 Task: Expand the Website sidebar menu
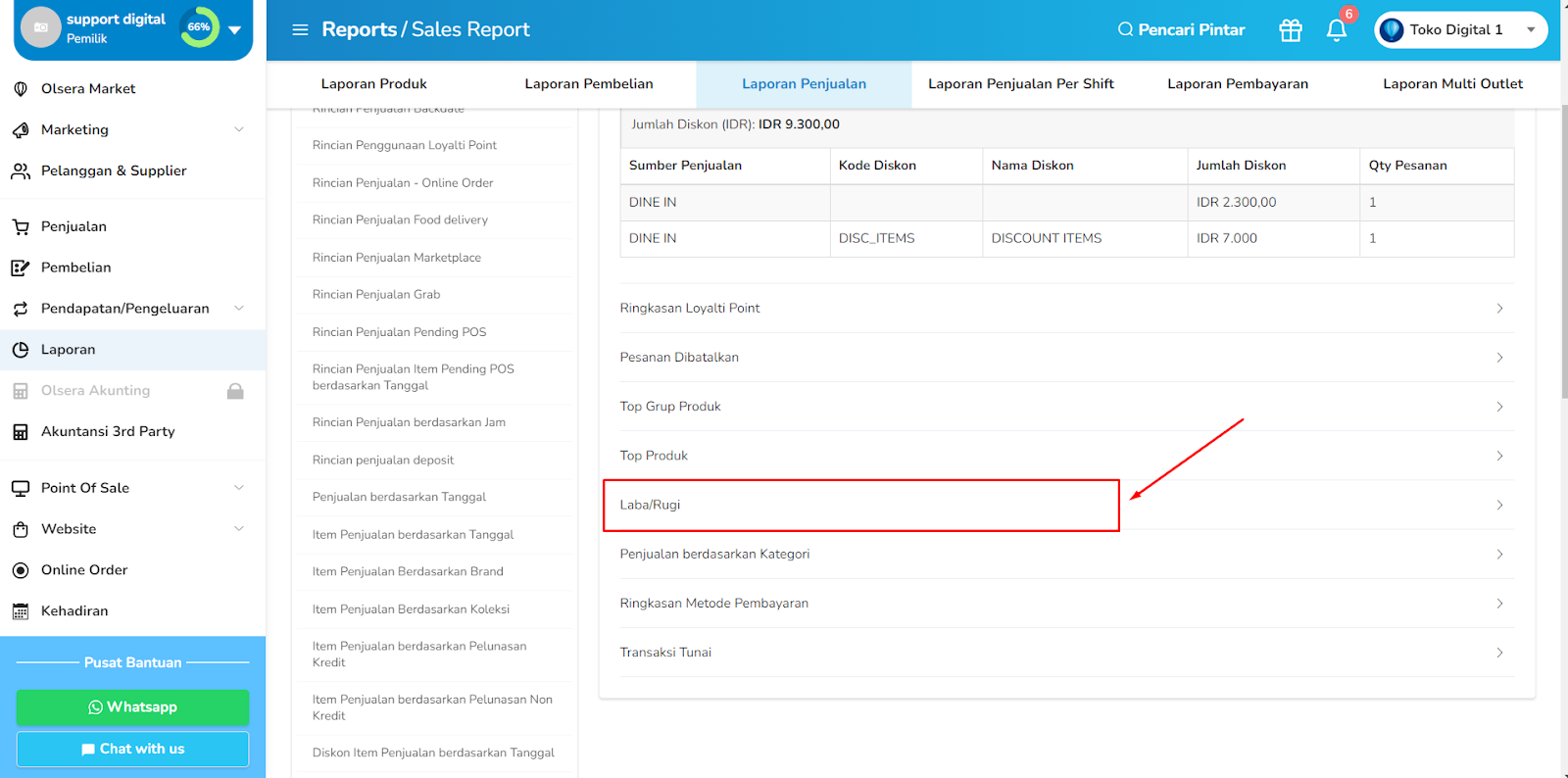coord(132,529)
